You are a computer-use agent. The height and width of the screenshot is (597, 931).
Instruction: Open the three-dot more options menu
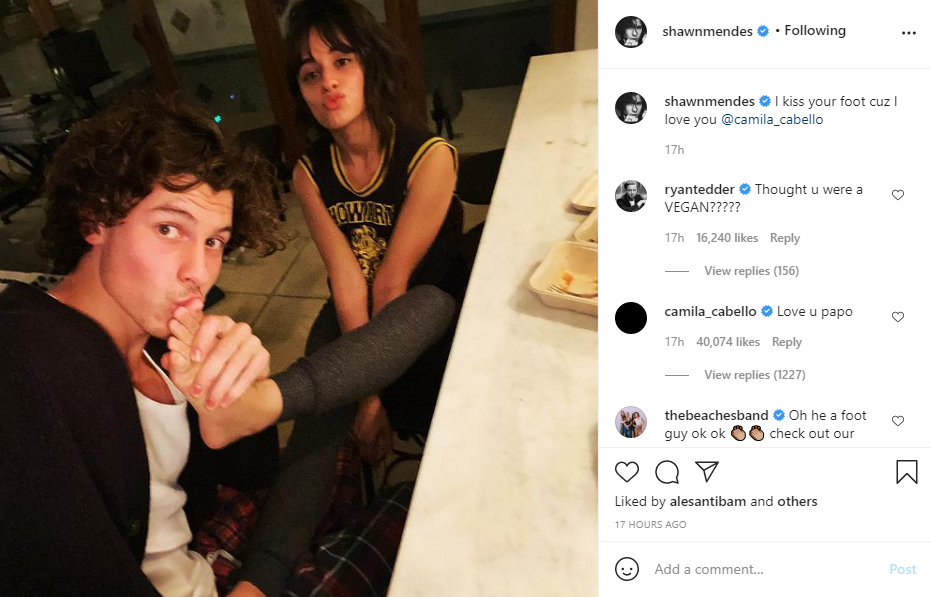pyautogui.click(x=908, y=33)
